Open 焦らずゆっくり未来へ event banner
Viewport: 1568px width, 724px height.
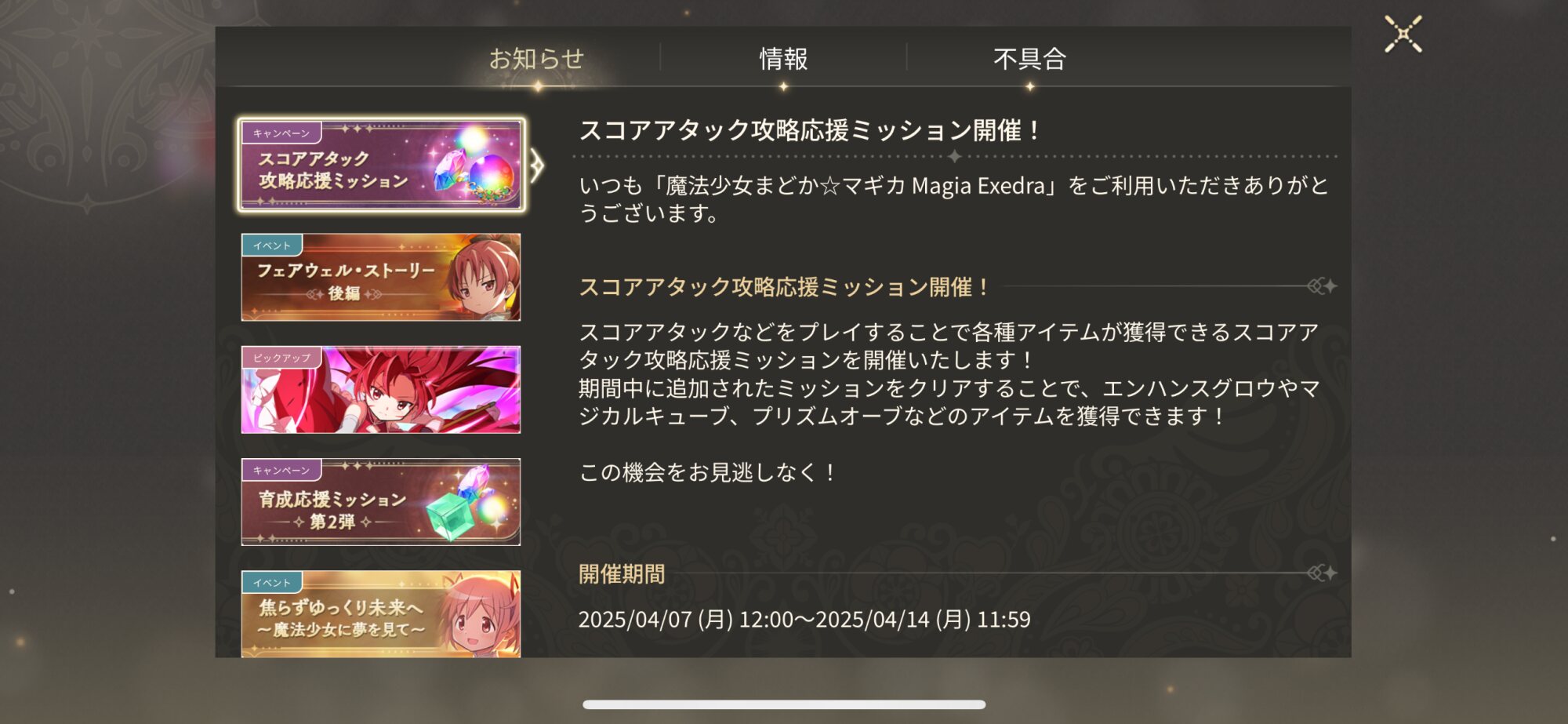tap(381, 613)
